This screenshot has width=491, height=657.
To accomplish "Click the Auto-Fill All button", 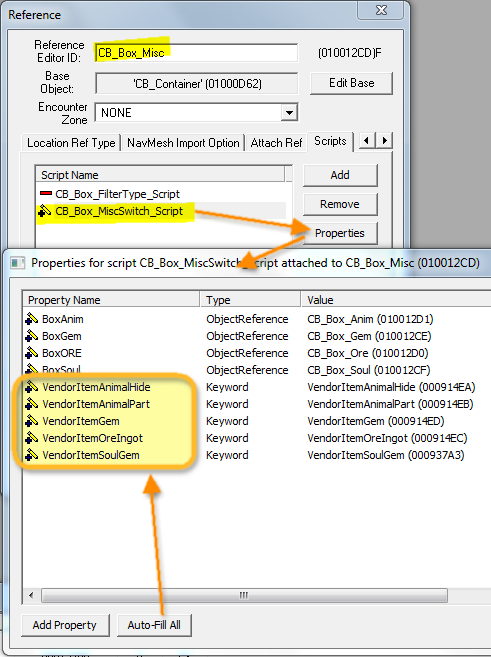I will (154, 625).
